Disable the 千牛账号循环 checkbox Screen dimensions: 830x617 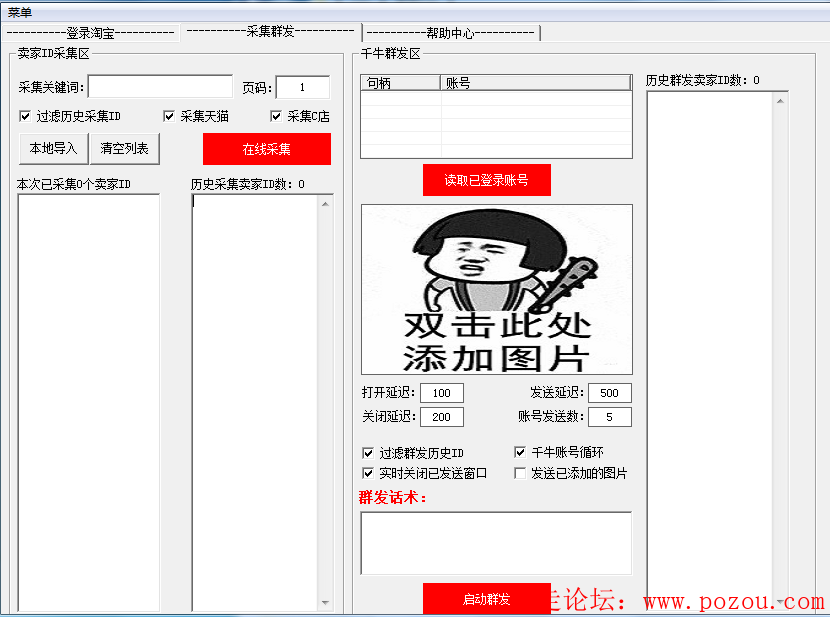pos(520,452)
